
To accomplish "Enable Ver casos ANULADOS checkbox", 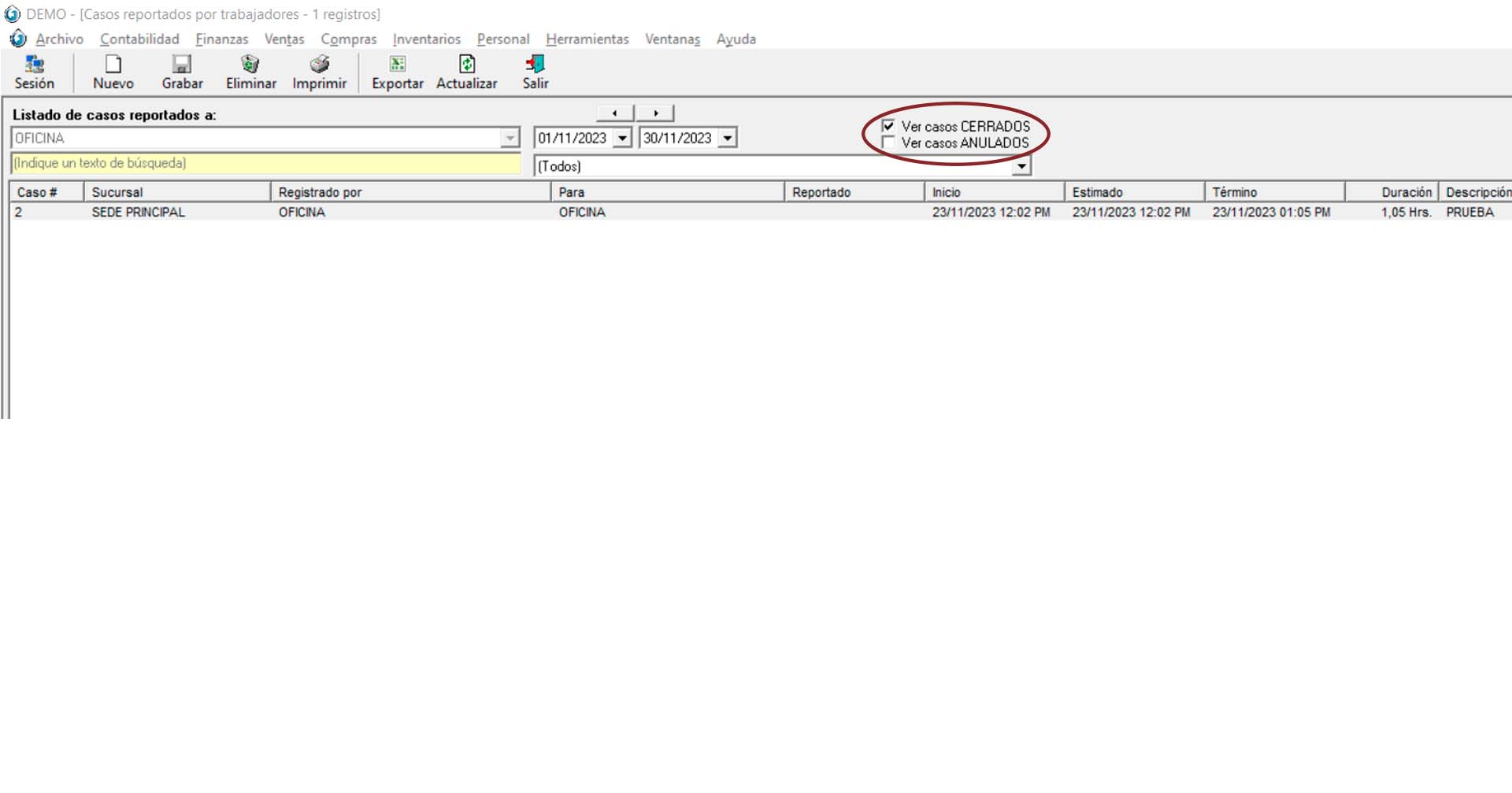I will point(888,143).
